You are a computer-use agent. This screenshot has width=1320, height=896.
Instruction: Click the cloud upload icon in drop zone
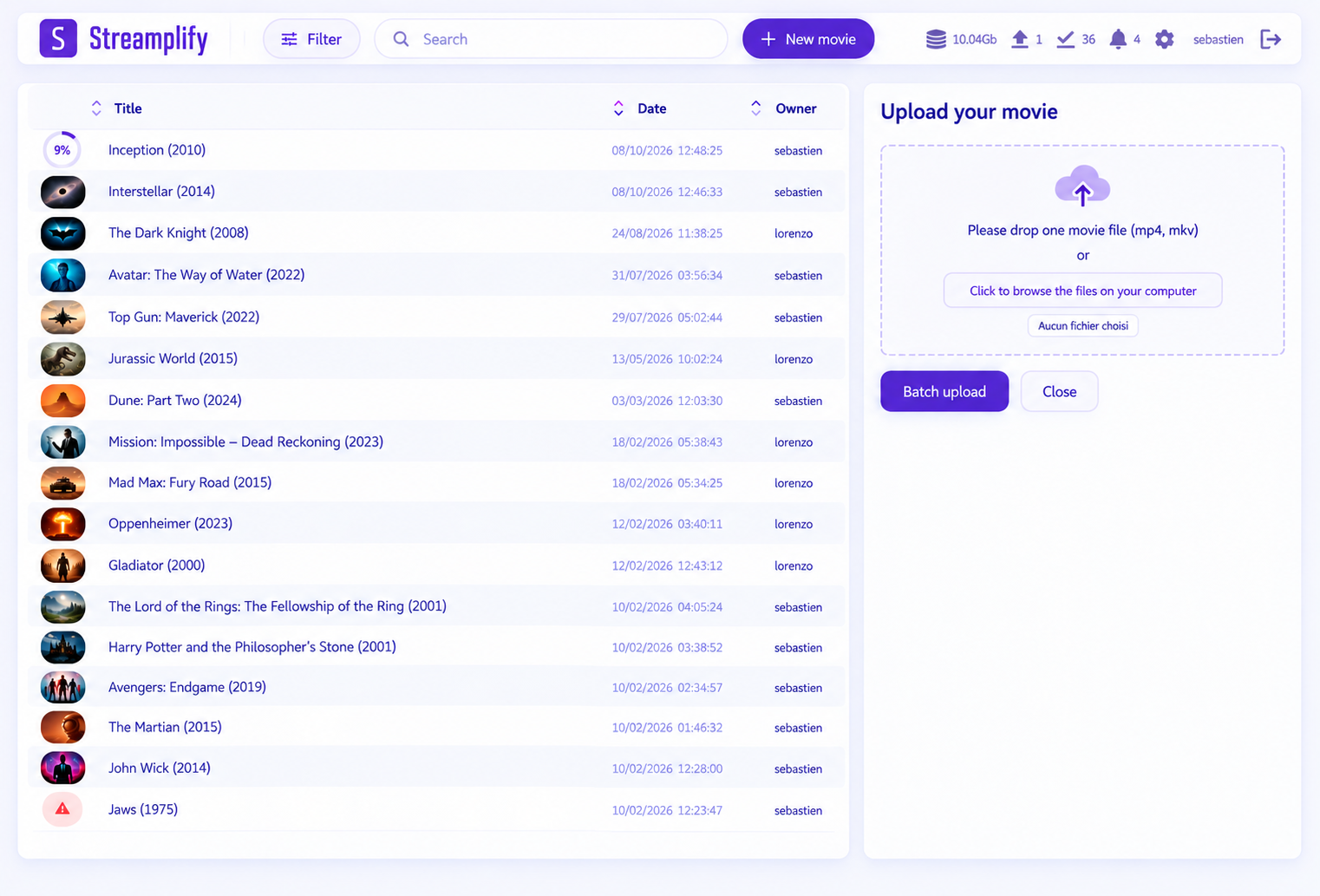point(1082,186)
